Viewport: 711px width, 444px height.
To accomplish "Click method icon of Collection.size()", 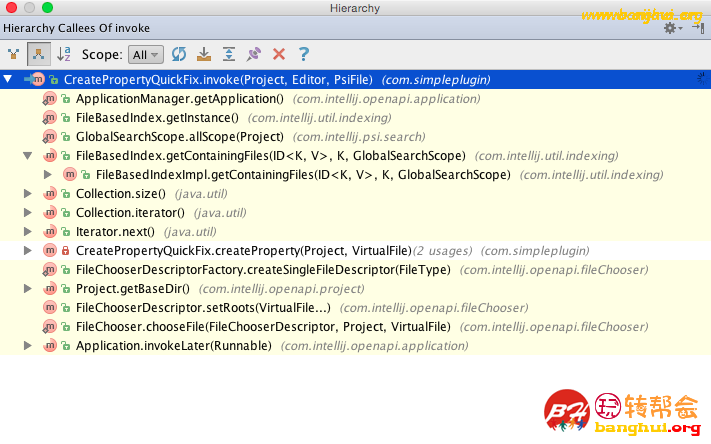I will pos(49,194).
